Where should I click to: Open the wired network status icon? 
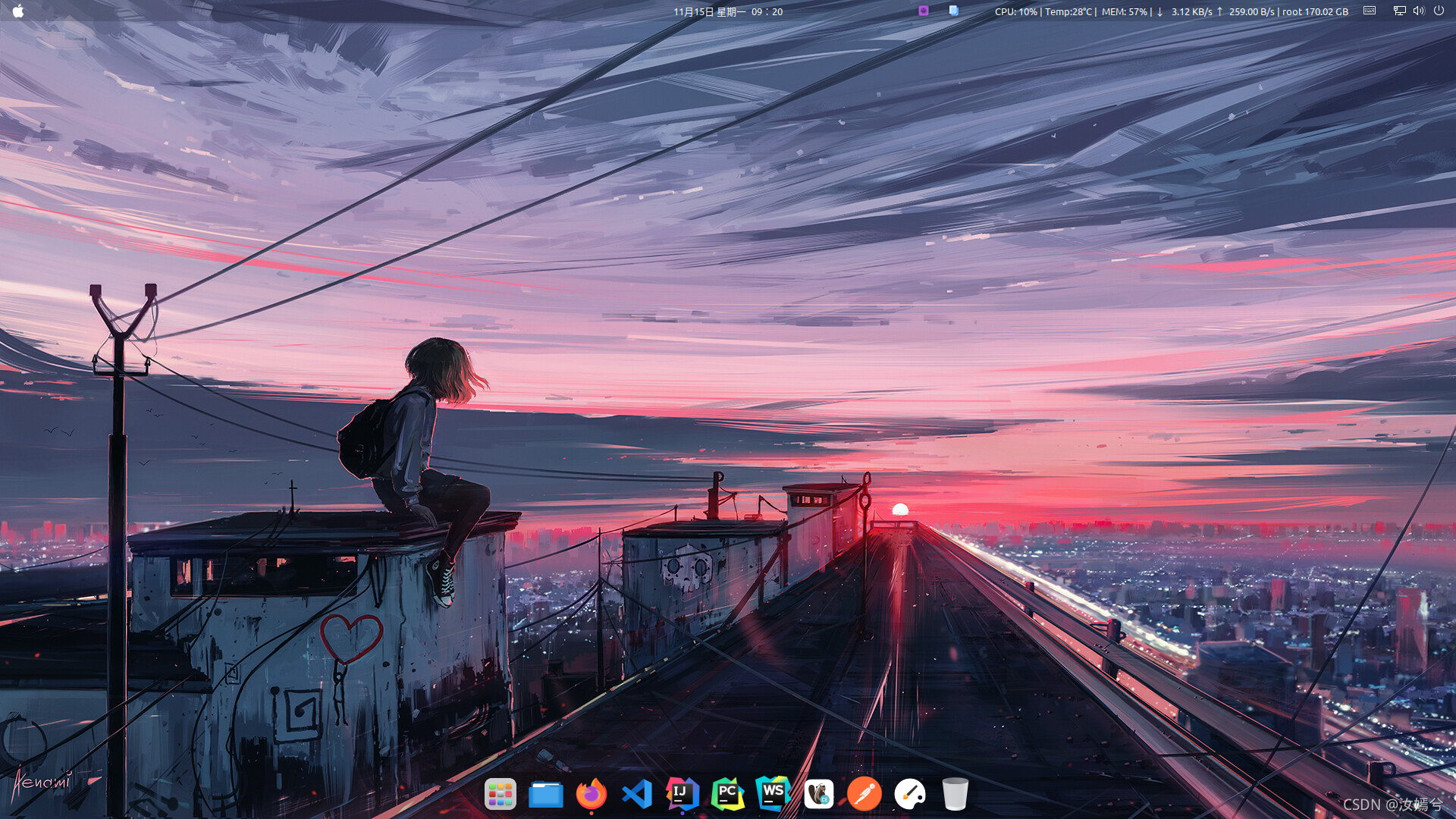(1399, 11)
